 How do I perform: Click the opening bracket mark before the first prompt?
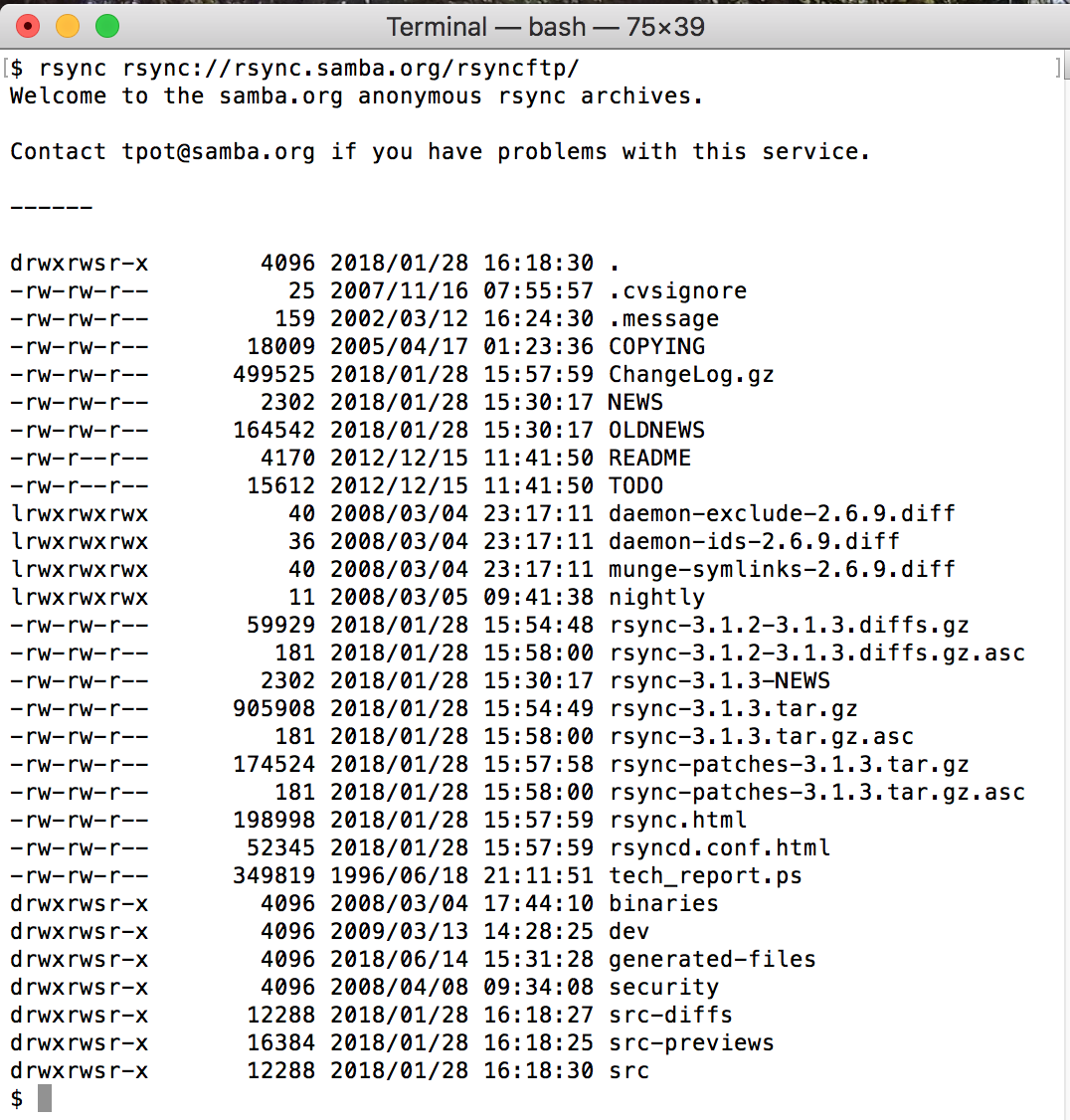click(5, 69)
